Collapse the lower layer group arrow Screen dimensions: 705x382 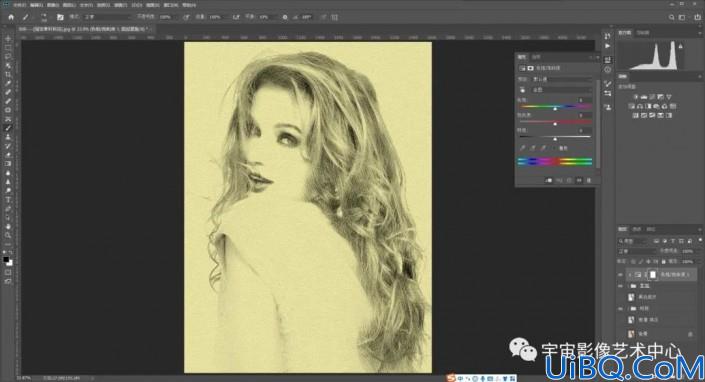tap(628, 309)
